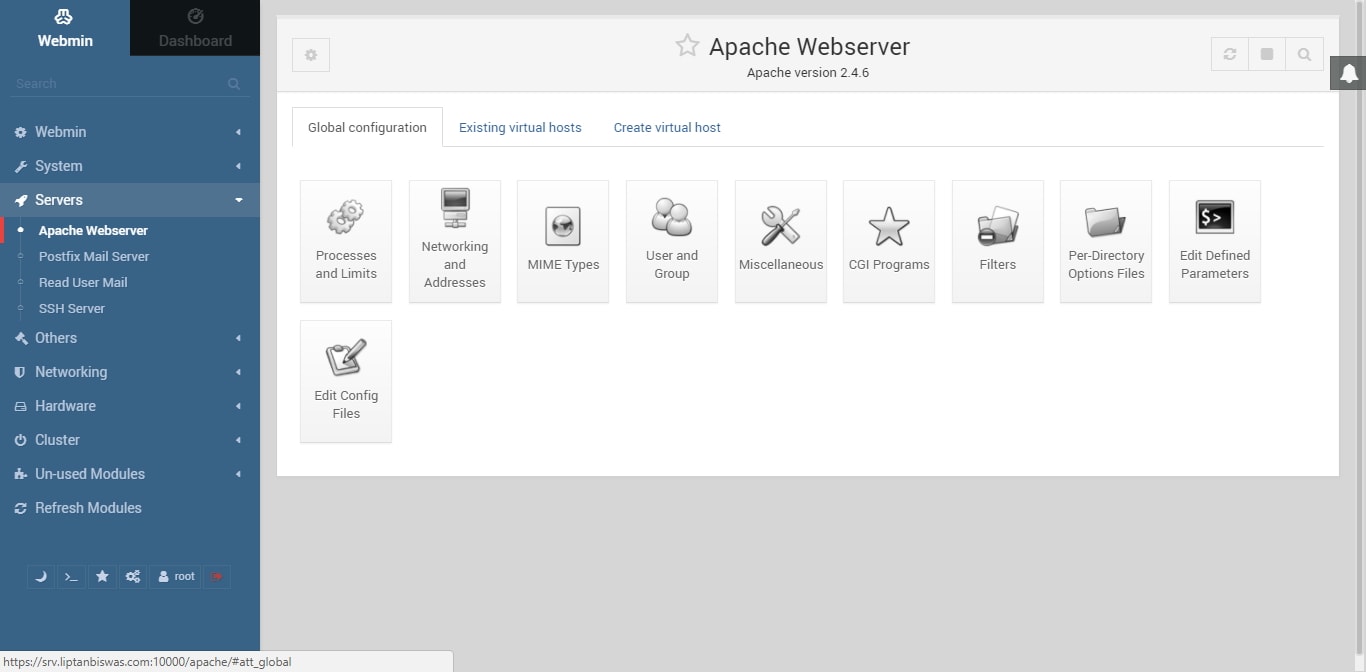This screenshot has width=1366, height=672.
Task: Open Read User Mail link
Action: point(83,282)
